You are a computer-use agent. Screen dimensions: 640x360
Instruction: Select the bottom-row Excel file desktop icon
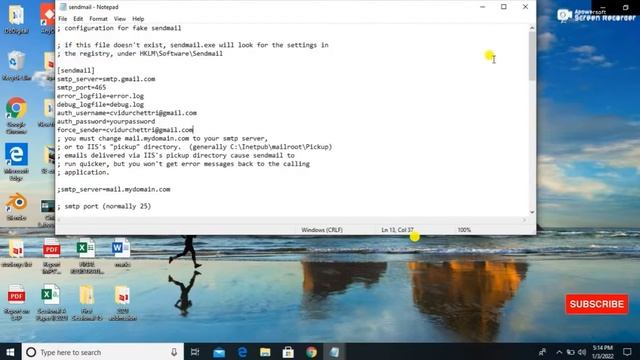point(51,302)
